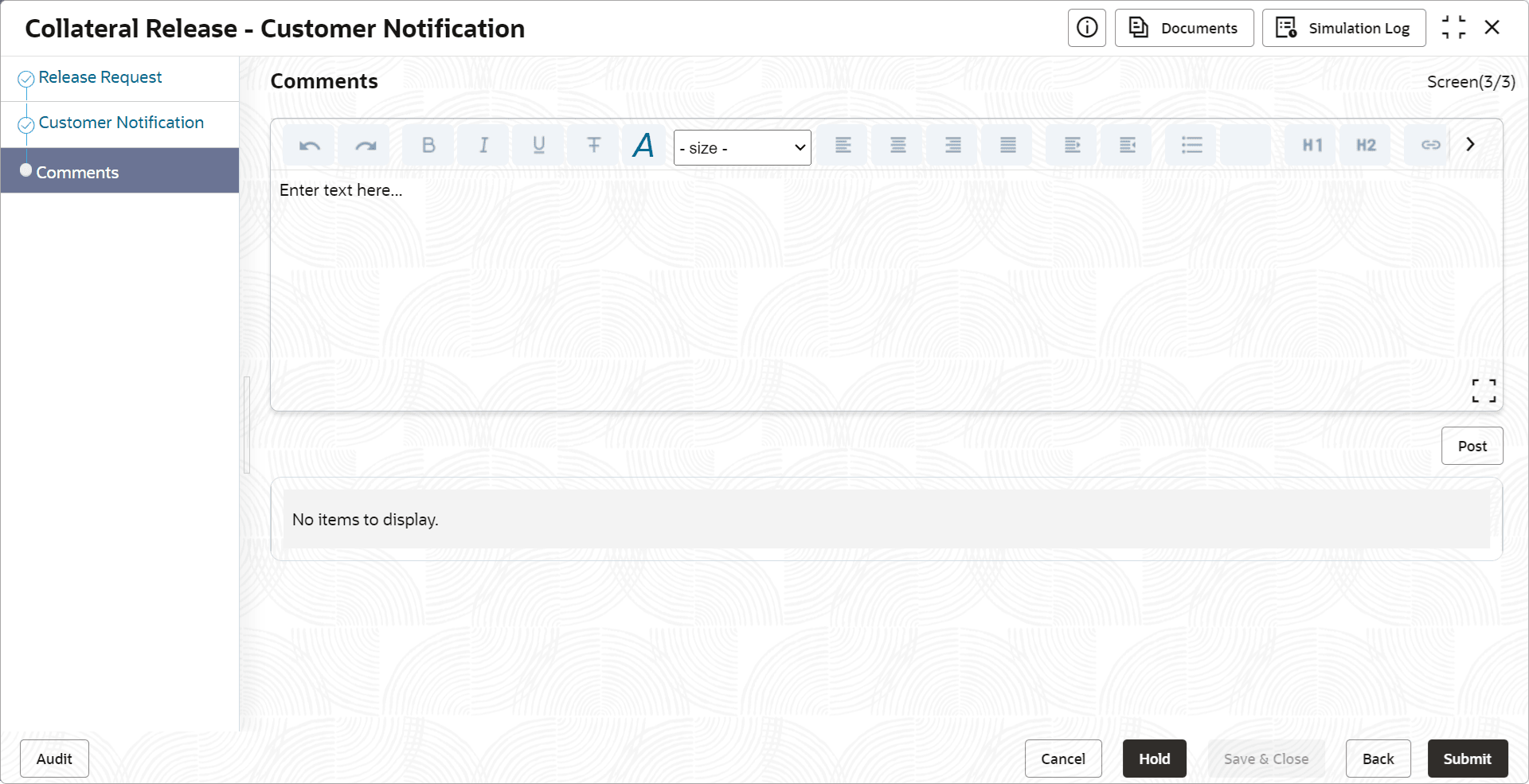The width and height of the screenshot is (1529, 784).
Task: Click the redo icon in the editor toolbar
Action: (x=365, y=145)
